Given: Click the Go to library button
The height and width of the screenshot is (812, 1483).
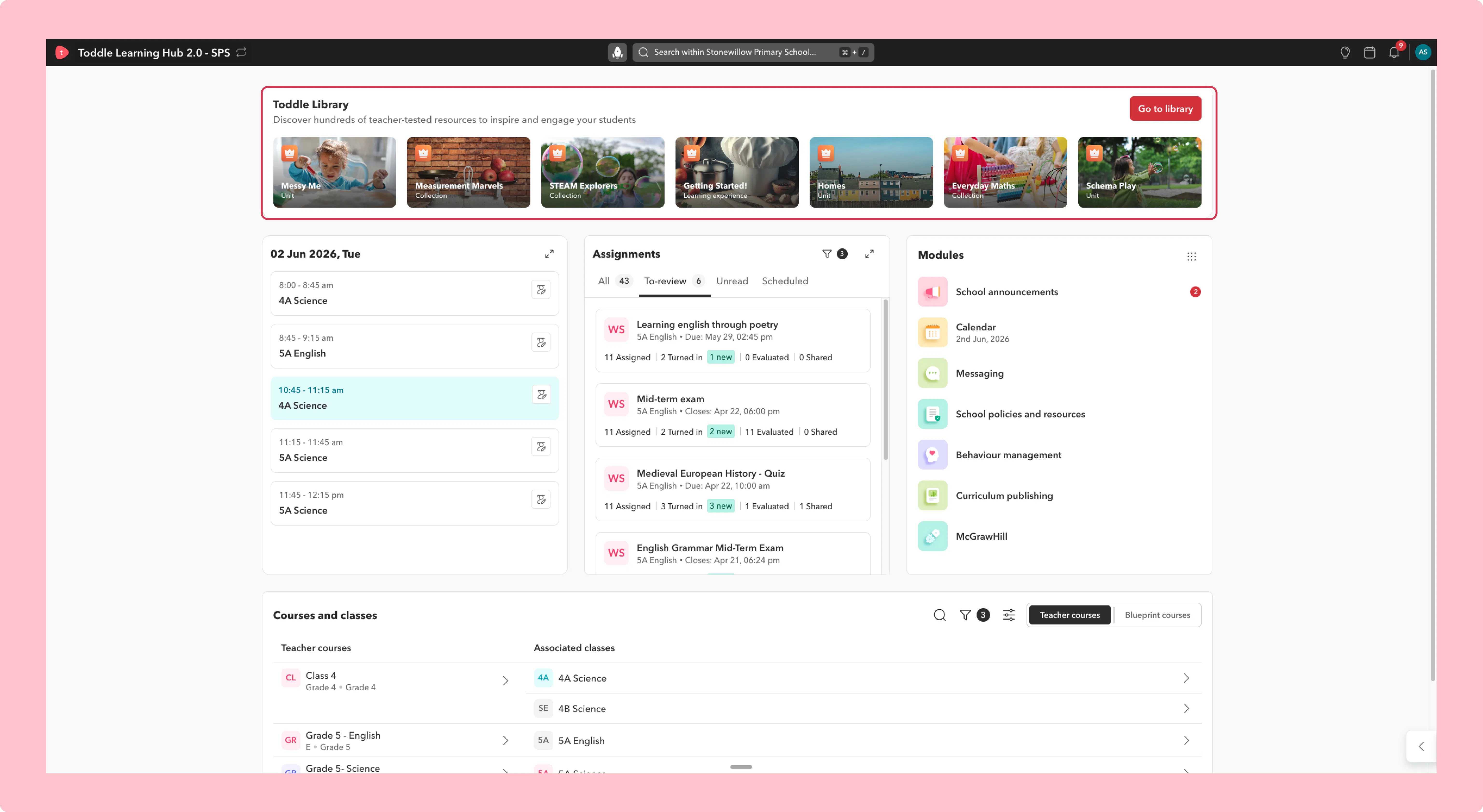Looking at the screenshot, I should point(1165,109).
